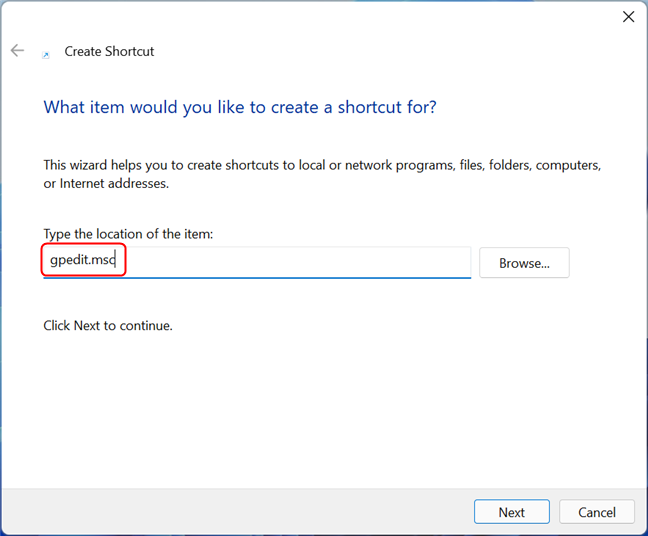Go back using the arrow icon
The width and height of the screenshot is (648, 536).
click(17, 50)
